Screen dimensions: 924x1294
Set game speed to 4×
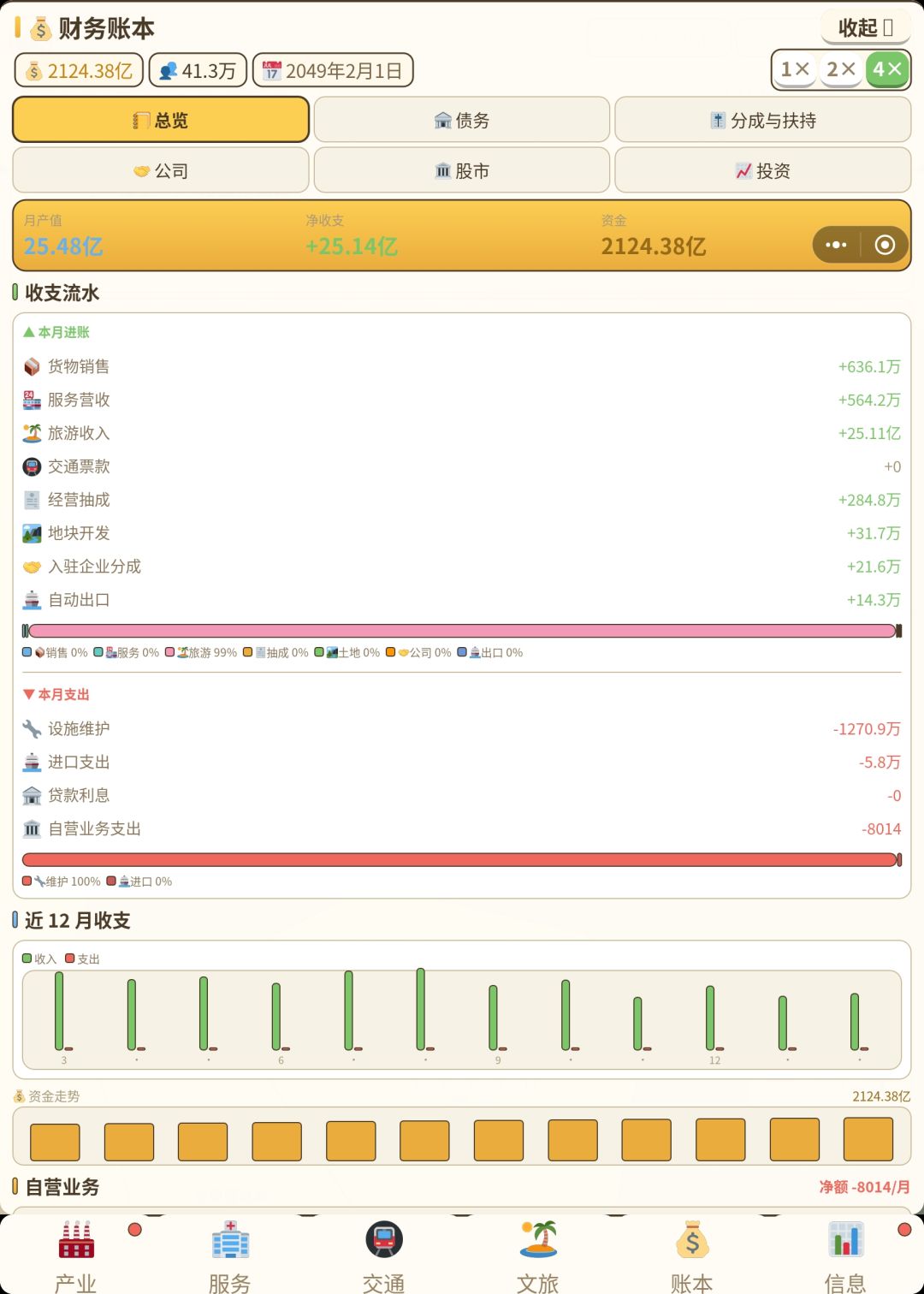click(887, 69)
